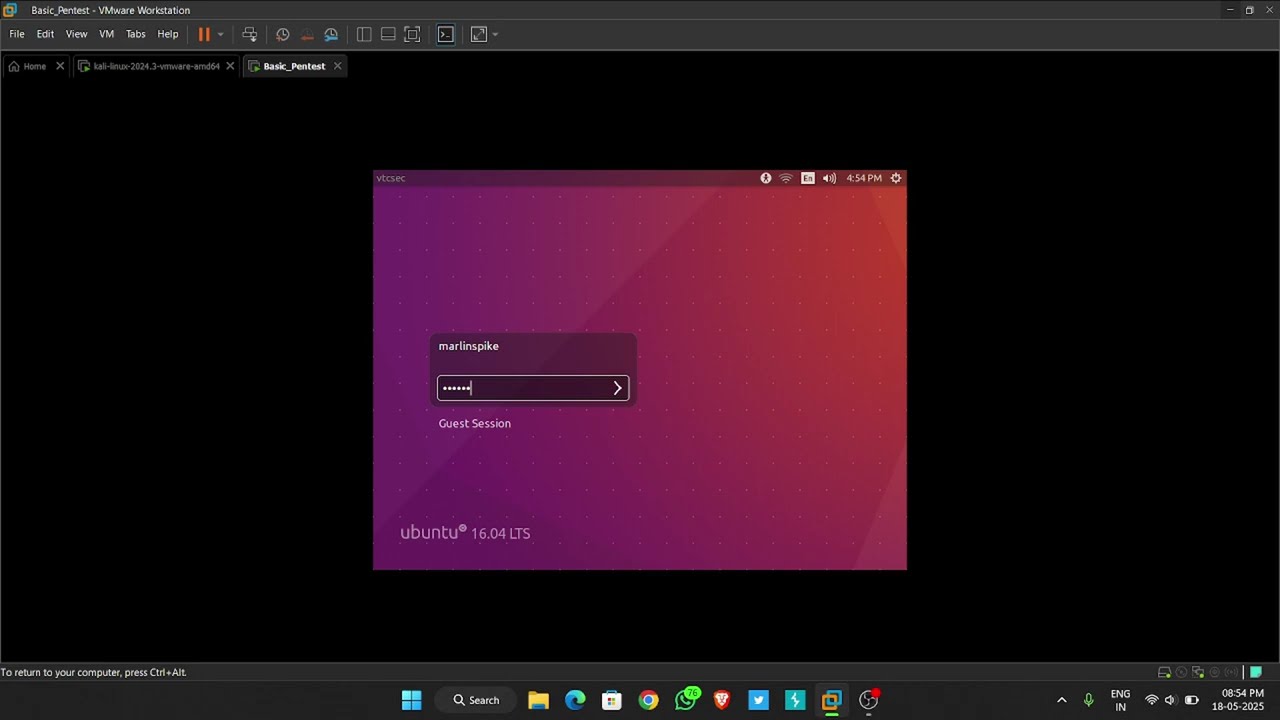Open File Explorer from the taskbar
This screenshot has width=1280, height=720.
(x=539, y=700)
